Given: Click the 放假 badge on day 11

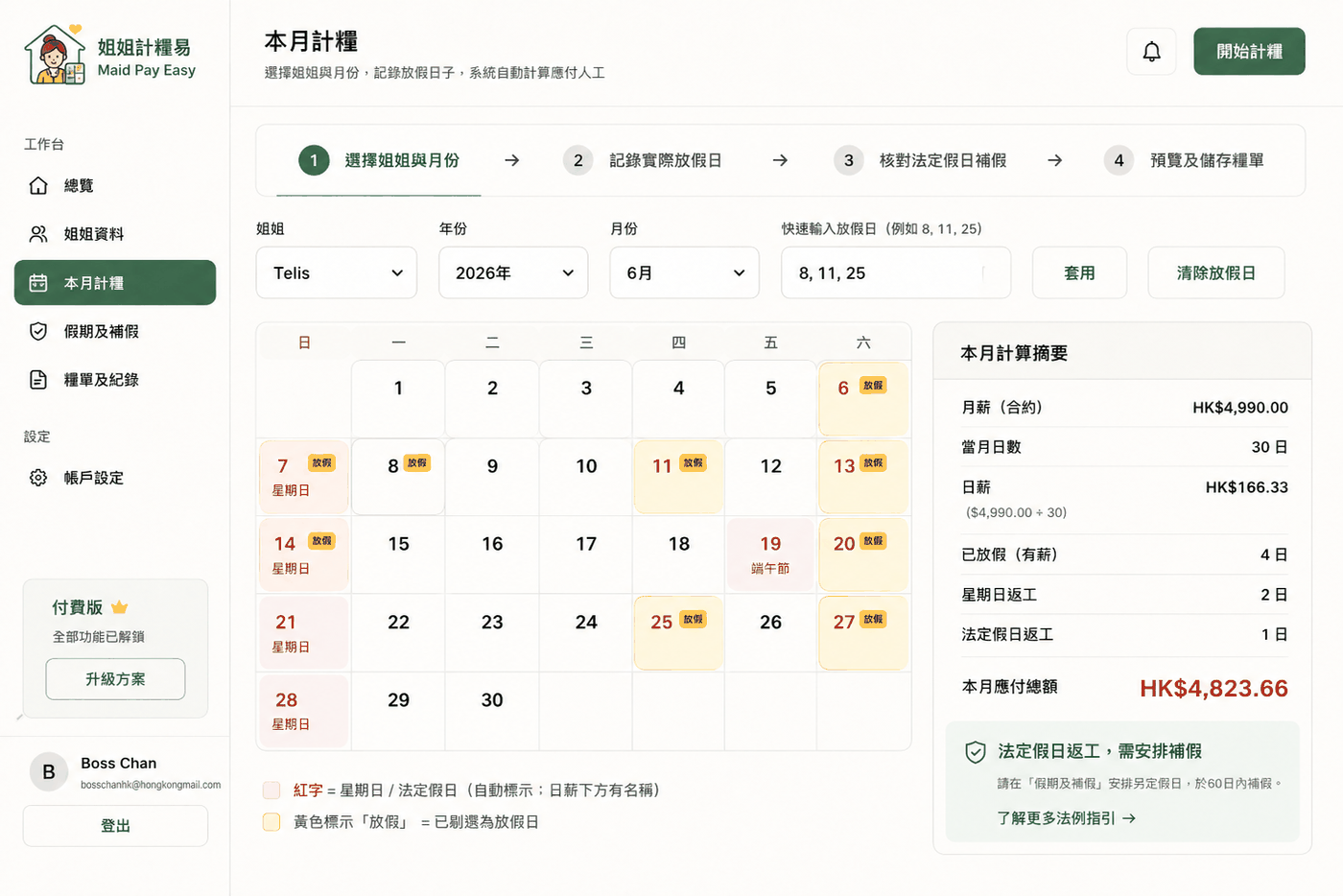Looking at the screenshot, I should pyautogui.click(x=693, y=463).
